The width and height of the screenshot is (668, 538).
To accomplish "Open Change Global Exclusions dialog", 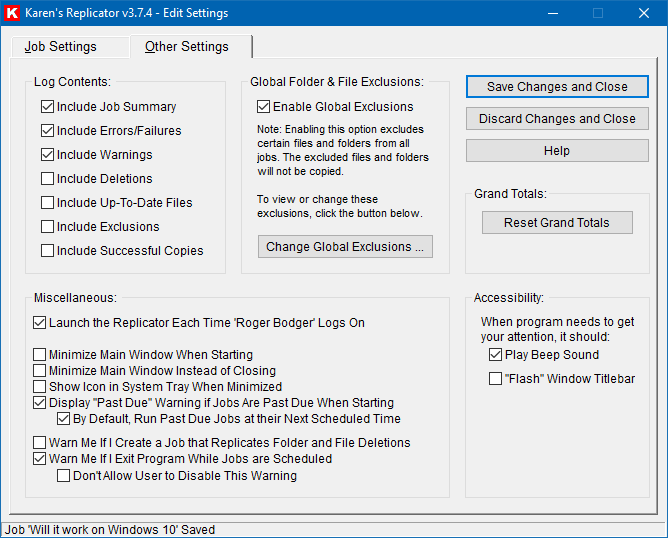I will pyautogui.click(x=345, y=247).
